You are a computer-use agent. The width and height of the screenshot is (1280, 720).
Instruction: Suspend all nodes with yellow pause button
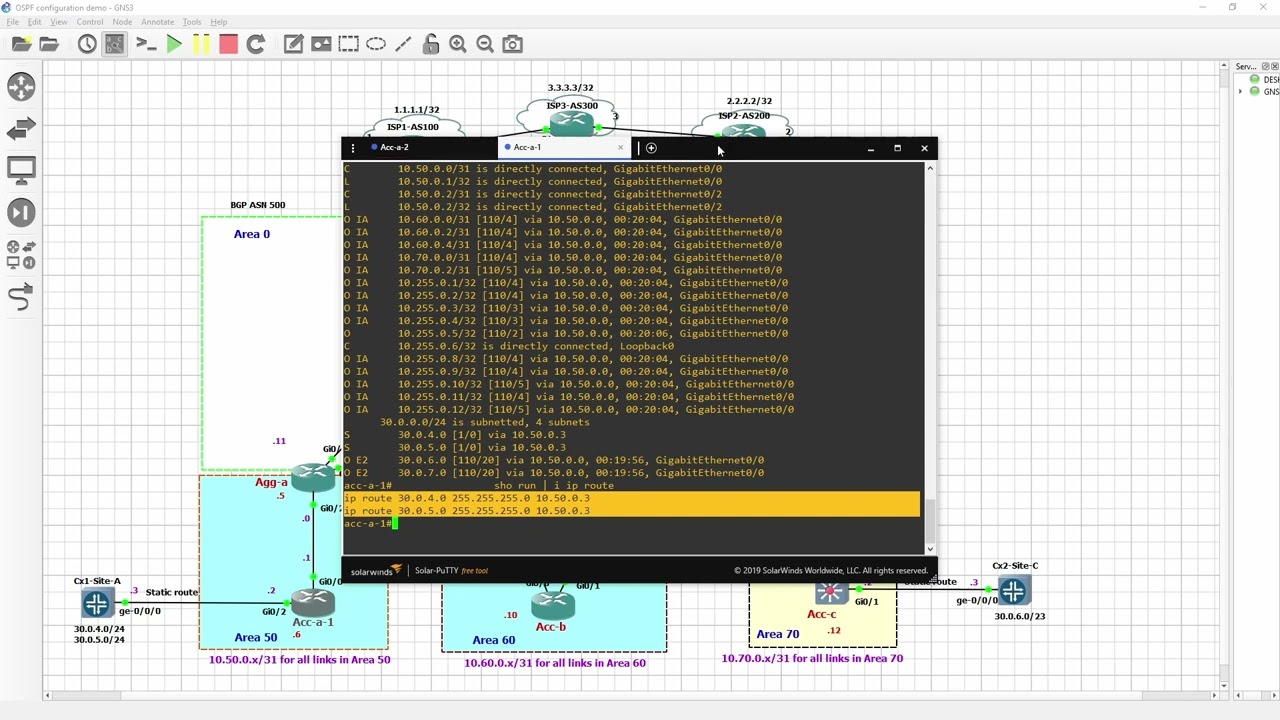coord(201,44)
